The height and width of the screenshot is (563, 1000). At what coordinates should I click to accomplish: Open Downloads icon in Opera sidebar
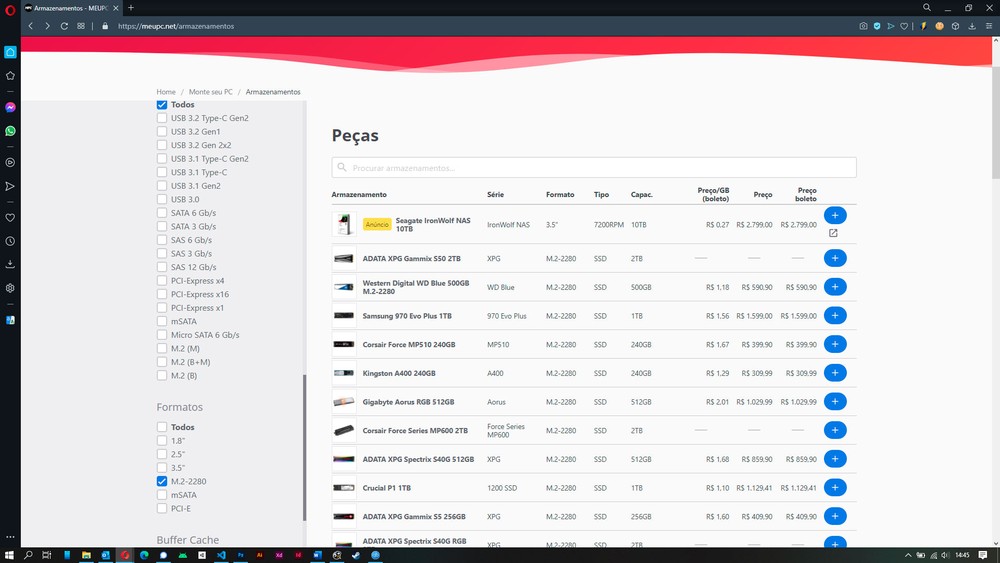(10, 264)
